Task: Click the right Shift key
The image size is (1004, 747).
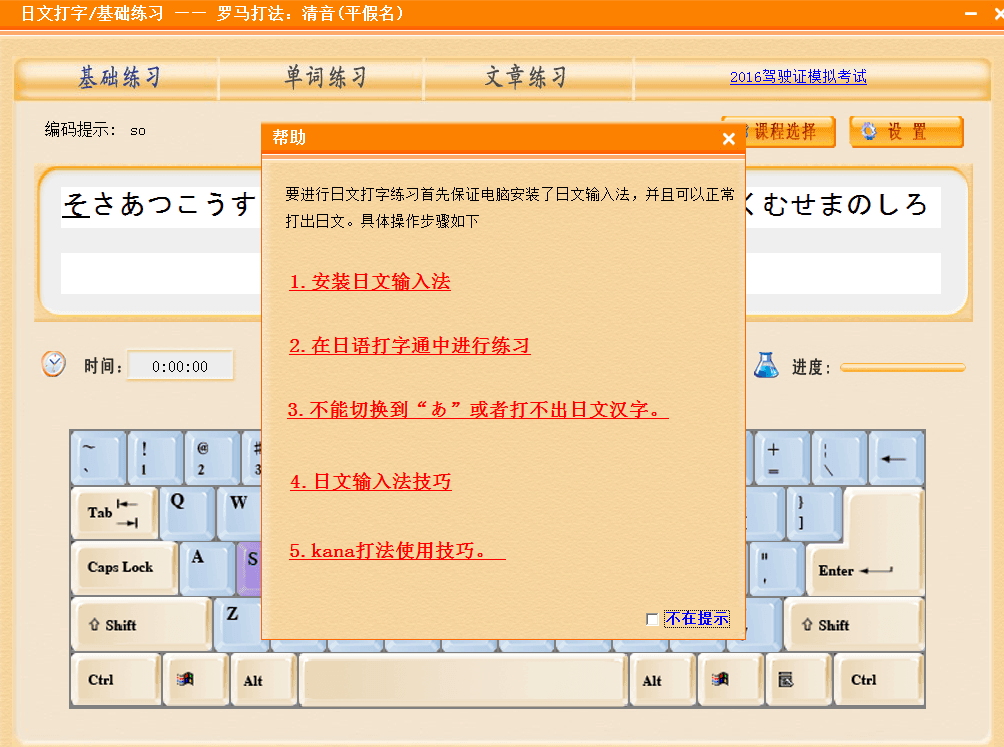Action: tap(854, 624)
